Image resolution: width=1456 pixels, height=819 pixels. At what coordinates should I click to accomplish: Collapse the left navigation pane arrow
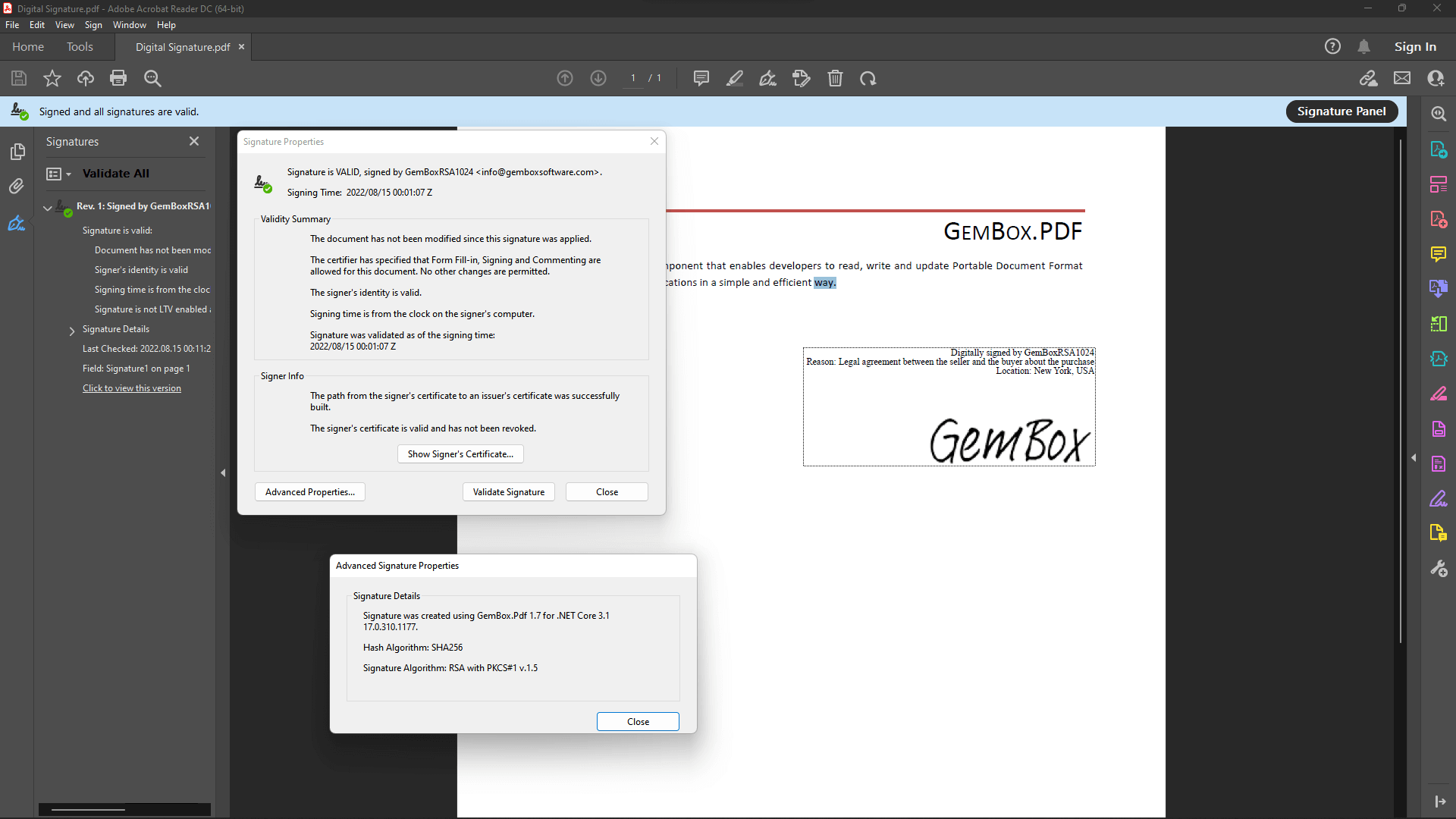[223, 473]
